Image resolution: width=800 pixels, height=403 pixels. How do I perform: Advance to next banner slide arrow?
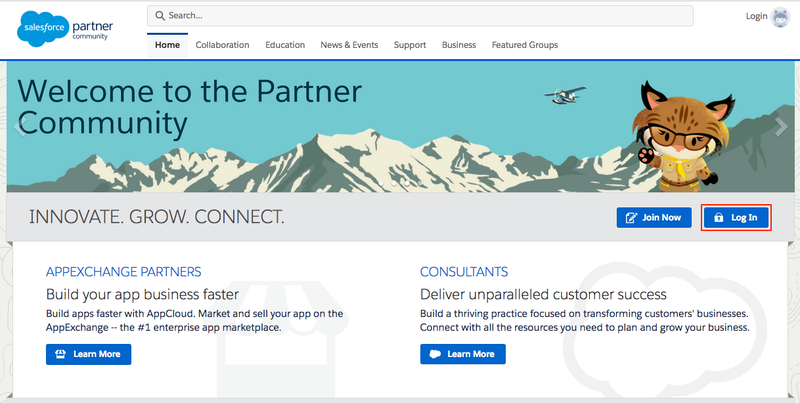click(781, 127)
